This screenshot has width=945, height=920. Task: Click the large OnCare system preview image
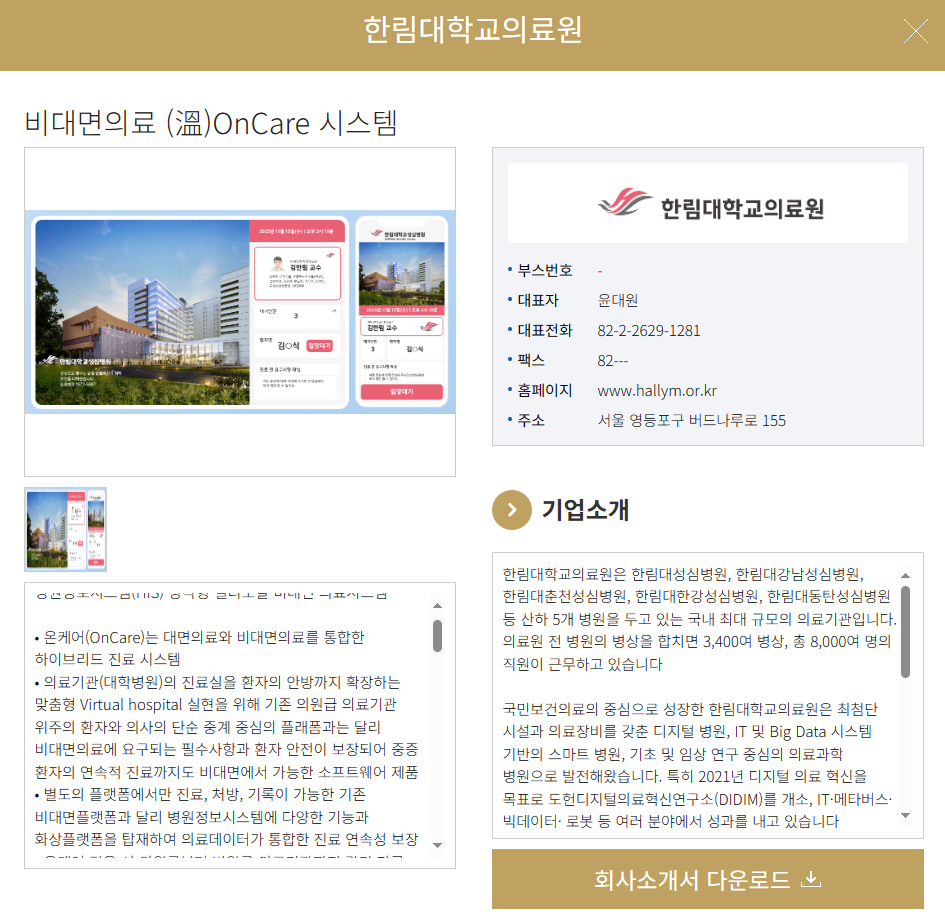(240, 311)
